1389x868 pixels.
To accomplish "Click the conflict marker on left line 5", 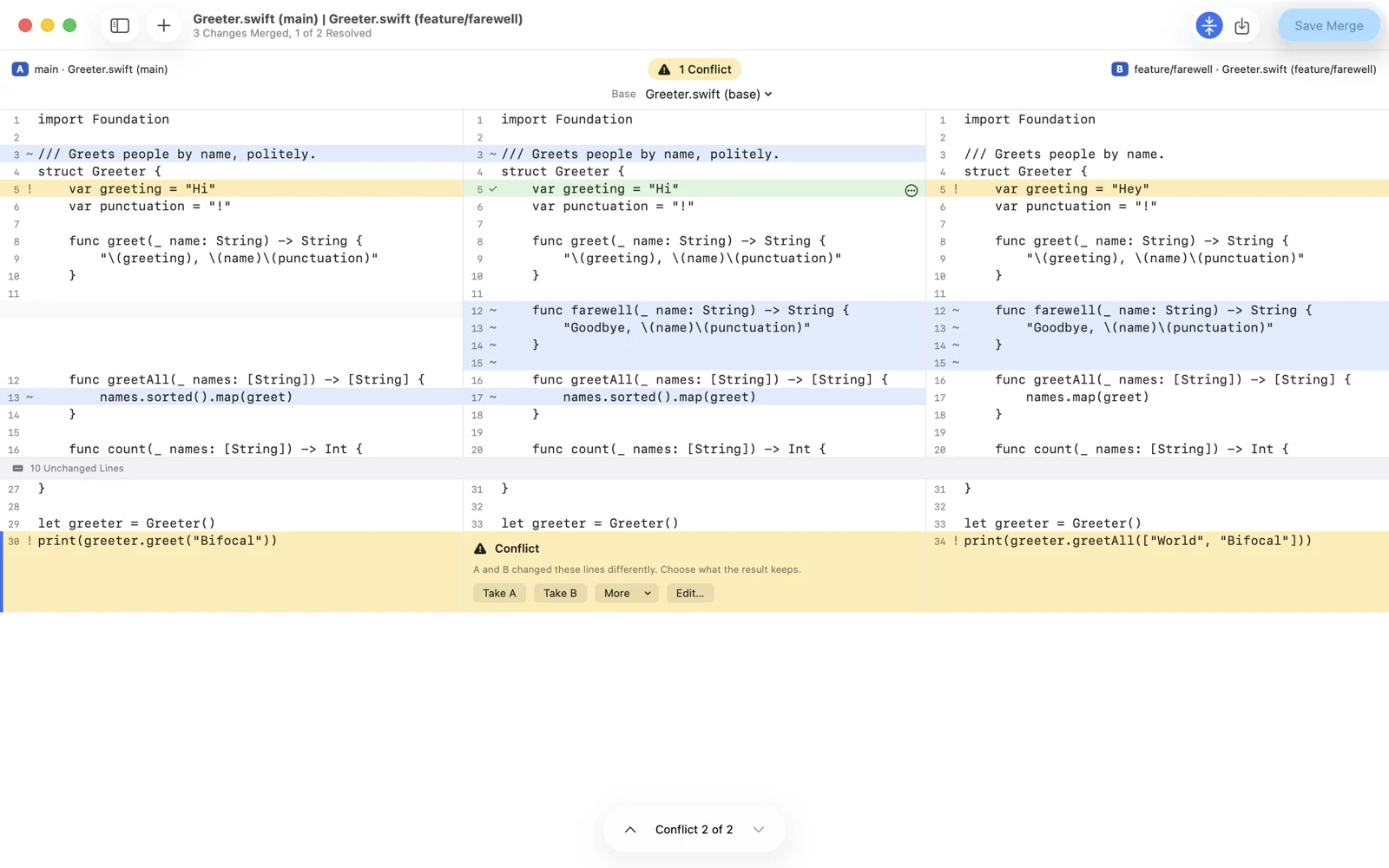I will 30,188.
